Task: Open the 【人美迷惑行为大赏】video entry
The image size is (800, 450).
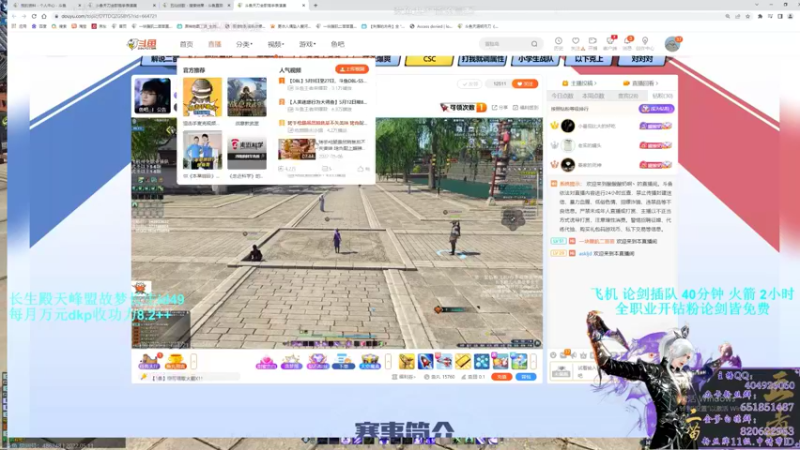Action: point(327,102)
